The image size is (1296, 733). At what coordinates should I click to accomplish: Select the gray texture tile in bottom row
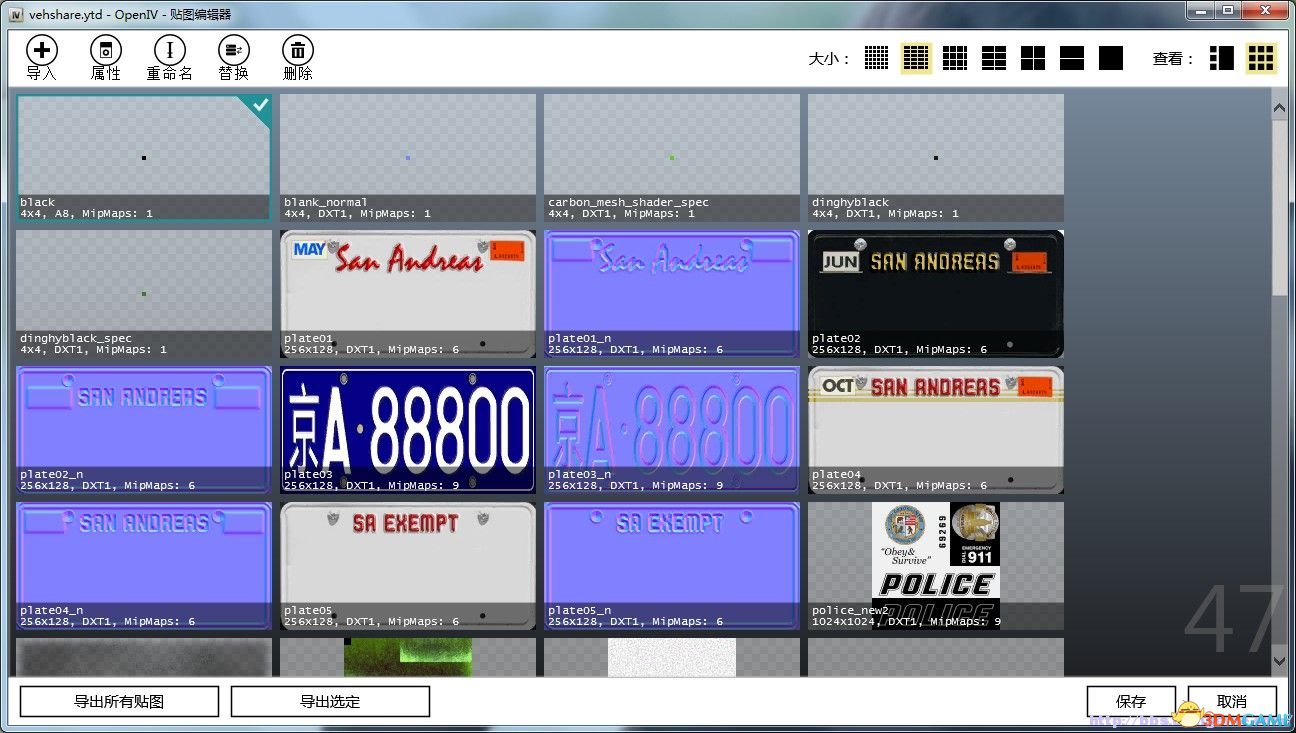click(x=144, y=657)
